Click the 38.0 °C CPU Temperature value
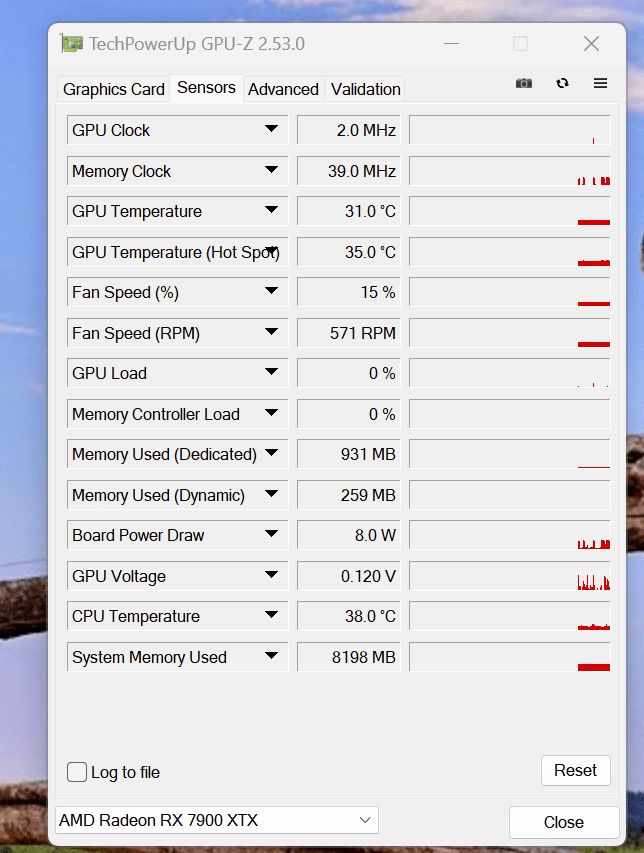 click(349, 616)
